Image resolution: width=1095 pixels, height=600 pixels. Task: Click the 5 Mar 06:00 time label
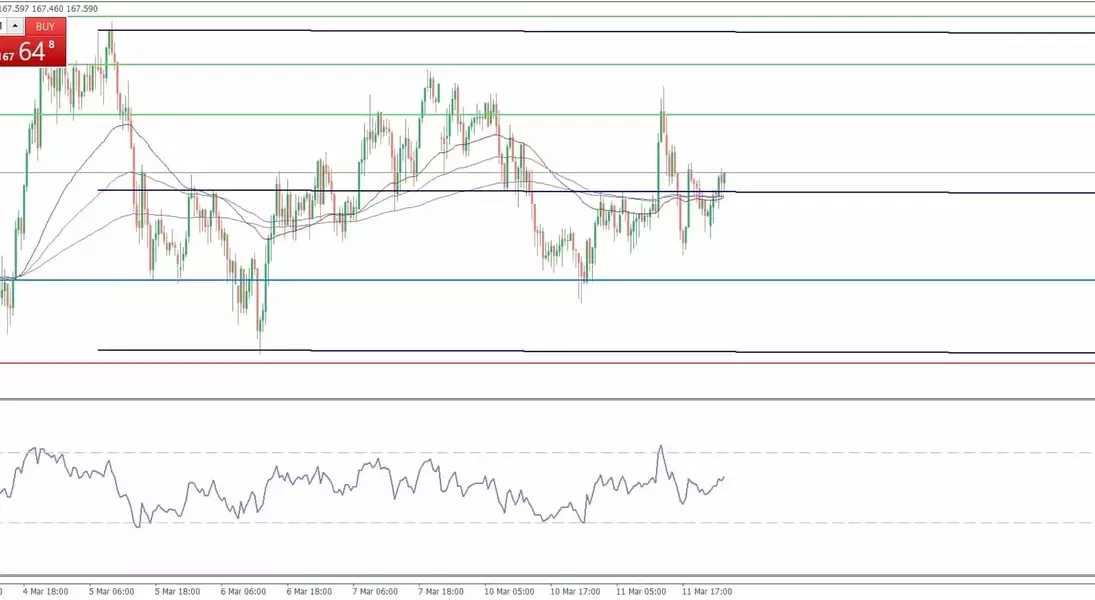111,591
